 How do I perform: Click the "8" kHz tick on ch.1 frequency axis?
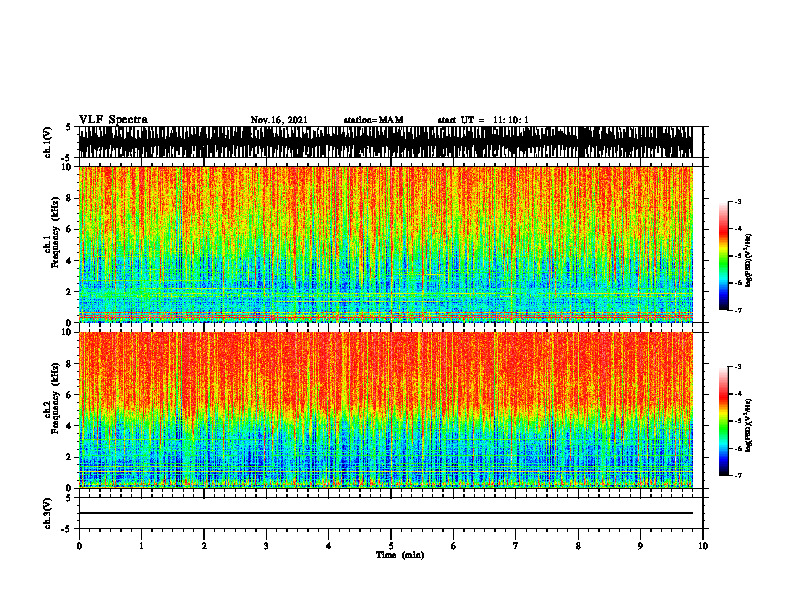(x=69, y=198)
